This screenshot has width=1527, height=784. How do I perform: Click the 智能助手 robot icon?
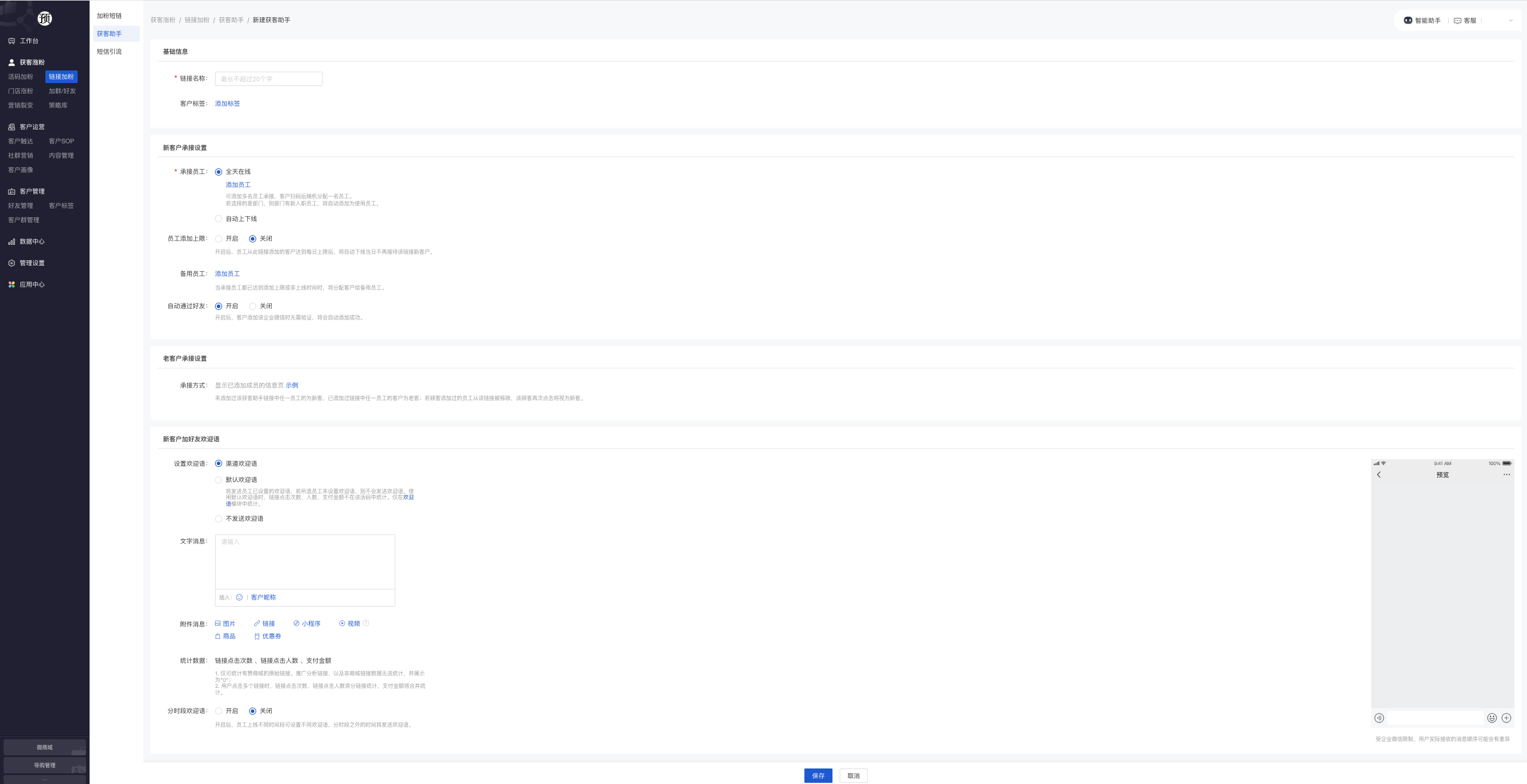coord(1408,20)
